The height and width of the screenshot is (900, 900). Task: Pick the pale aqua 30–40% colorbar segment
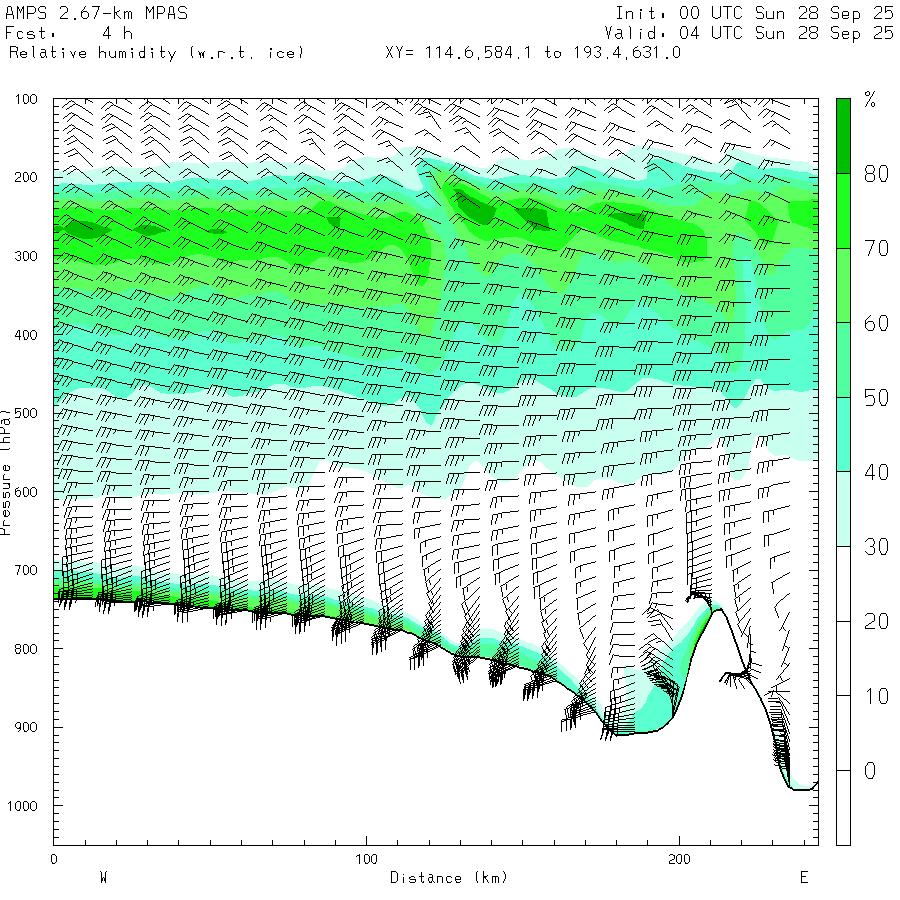(x=843, y=509)
